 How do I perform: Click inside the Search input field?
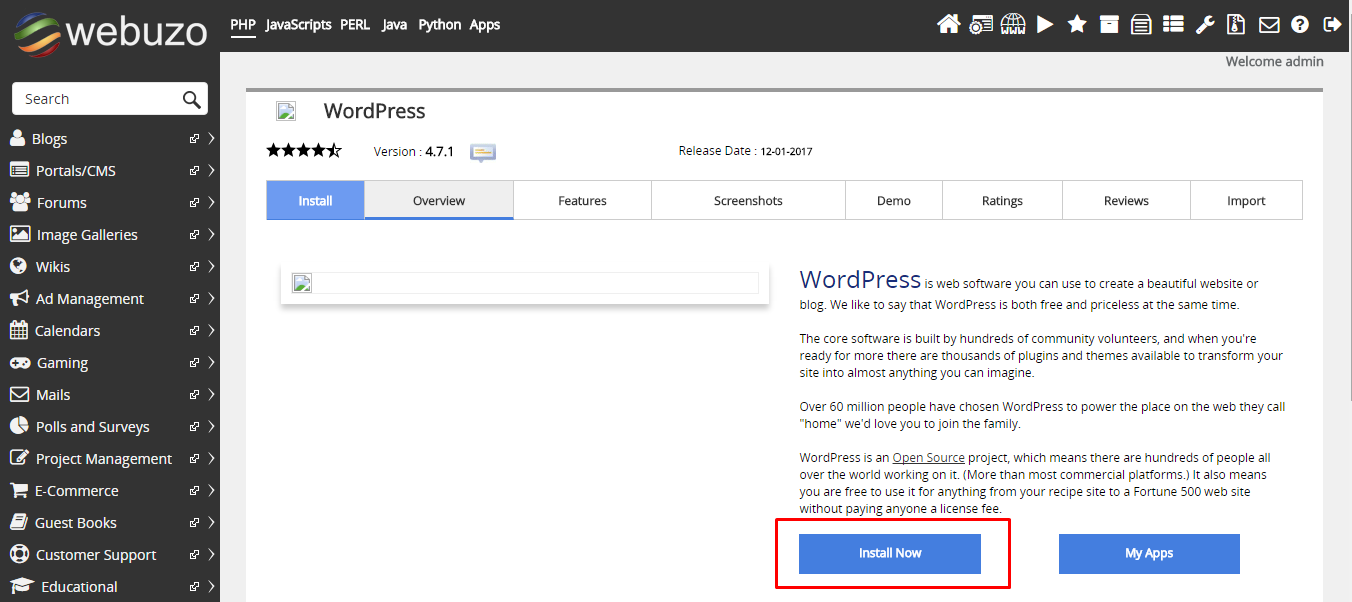pyautogui.click(x=95, y=98)
